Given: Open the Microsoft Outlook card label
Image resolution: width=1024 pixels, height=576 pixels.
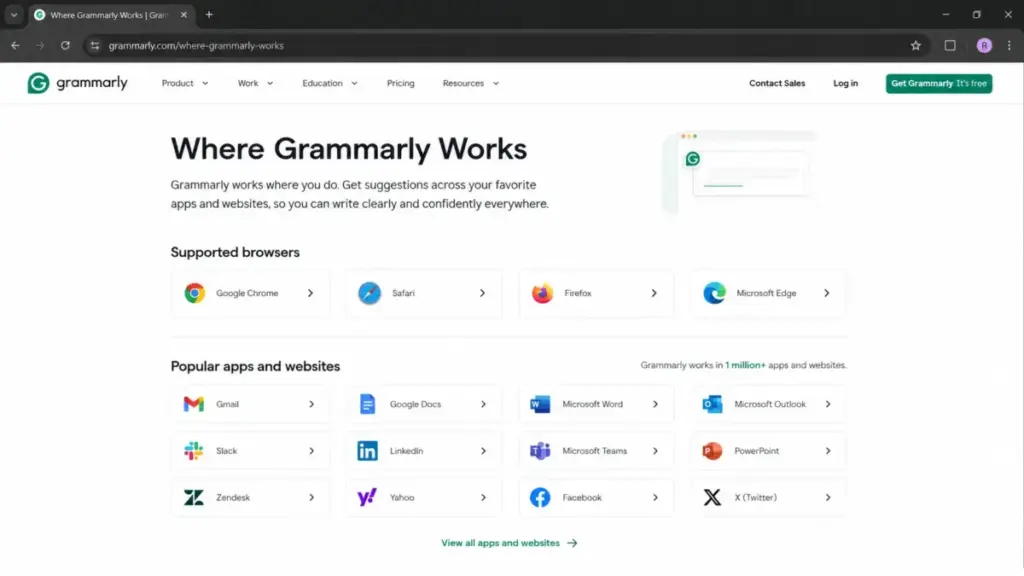Looking at the screenshot, I should coord(770,404).
